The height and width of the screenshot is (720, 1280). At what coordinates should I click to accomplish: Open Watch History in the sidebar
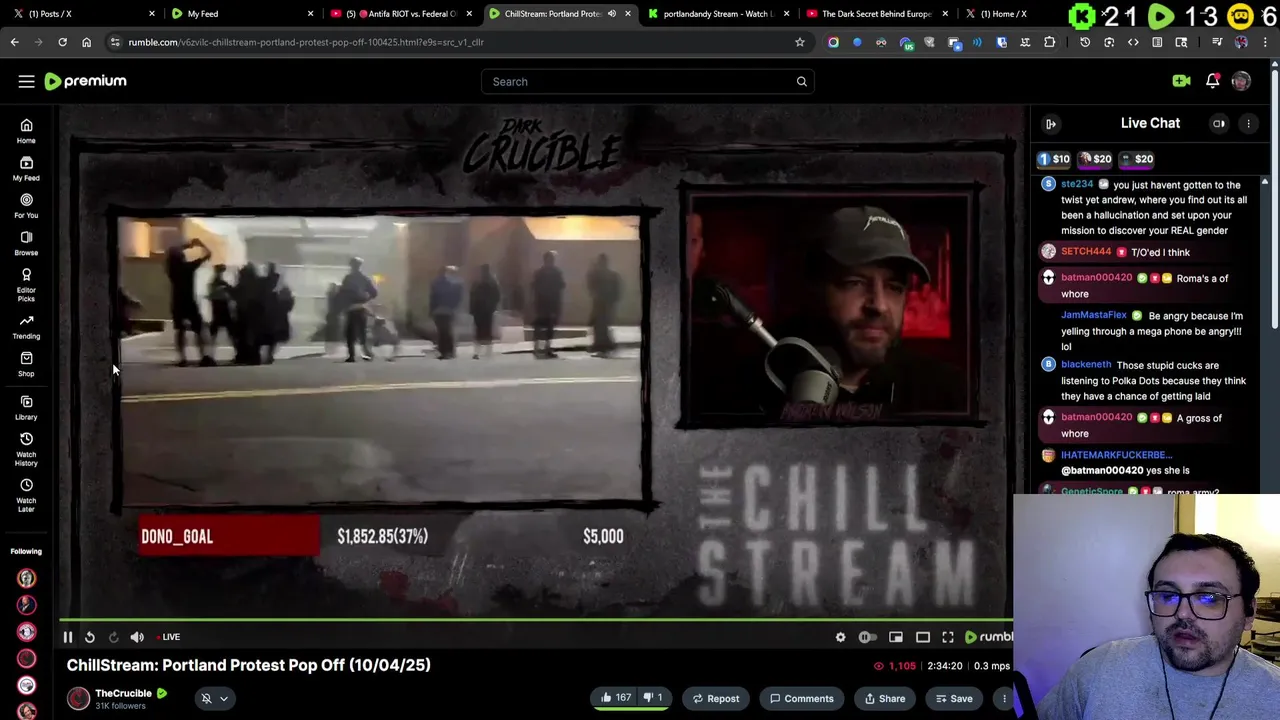click(x=26, y=450)
